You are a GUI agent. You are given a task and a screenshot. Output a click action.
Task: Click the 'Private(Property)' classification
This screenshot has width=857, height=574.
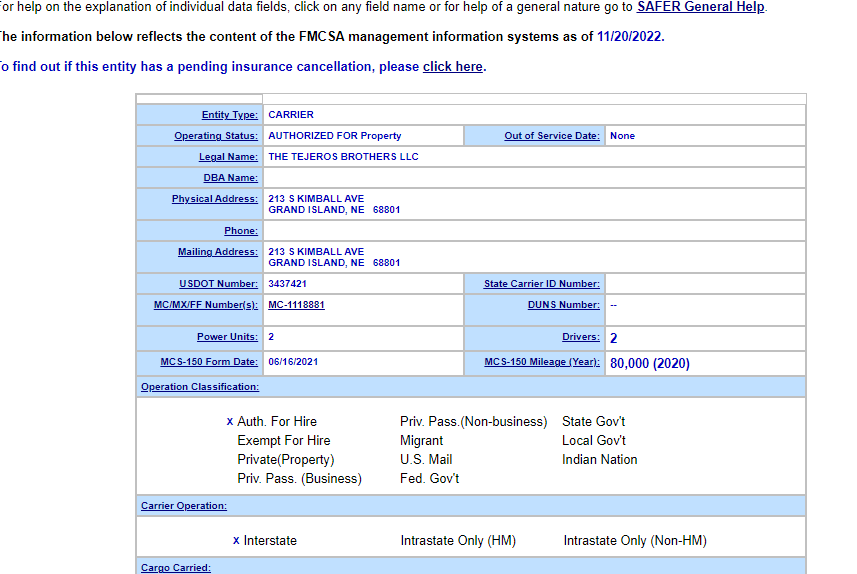(x=286, y=460)
